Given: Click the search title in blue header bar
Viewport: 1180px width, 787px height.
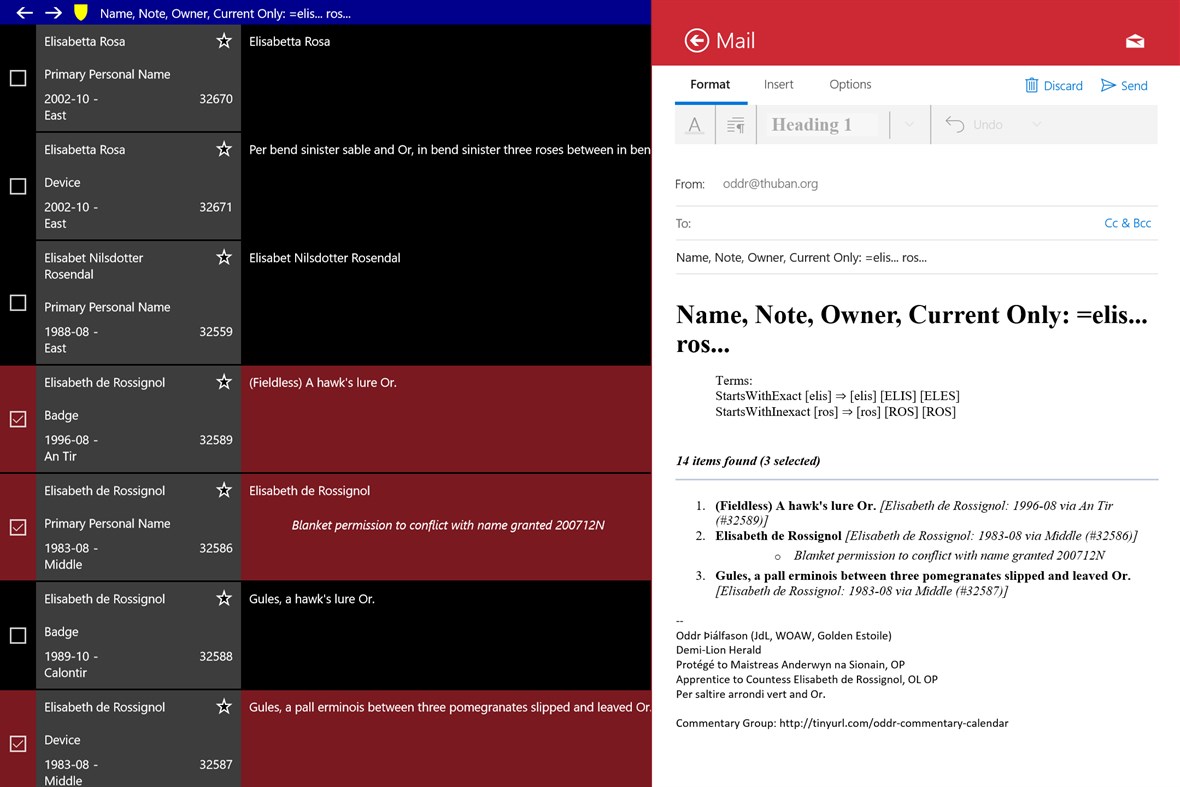Looking at the screenshot, I should click(225, 13).
